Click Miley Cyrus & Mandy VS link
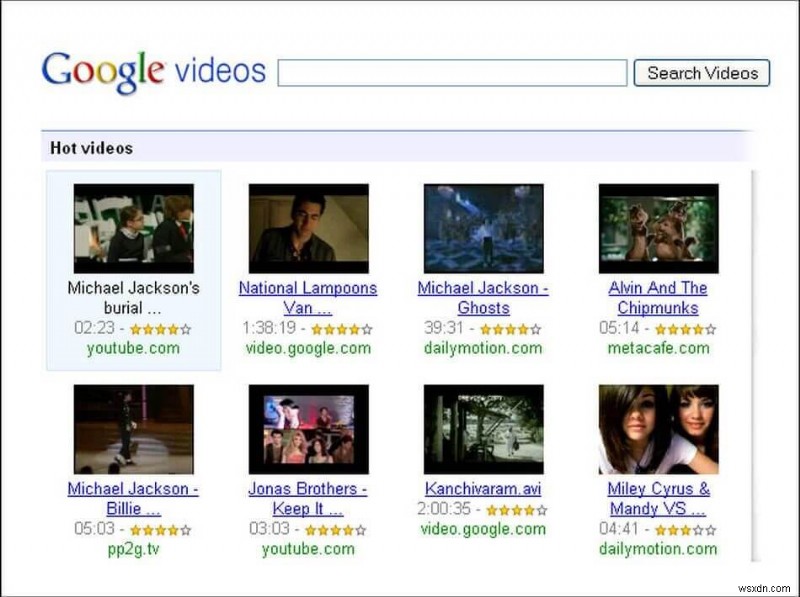Image resolution: width=800 pixels, height=597 pixels. pos(658,499)
